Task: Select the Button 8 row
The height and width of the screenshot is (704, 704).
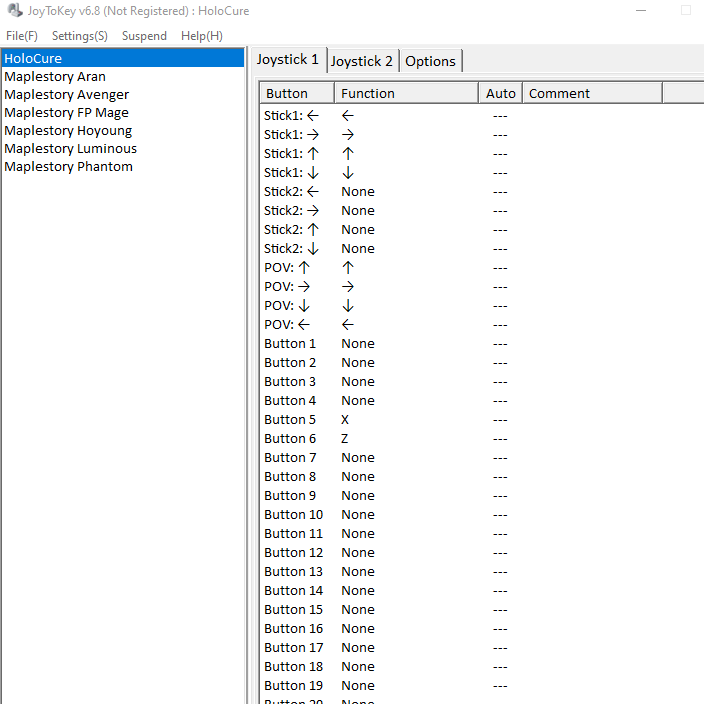Action: coord(480,476)
